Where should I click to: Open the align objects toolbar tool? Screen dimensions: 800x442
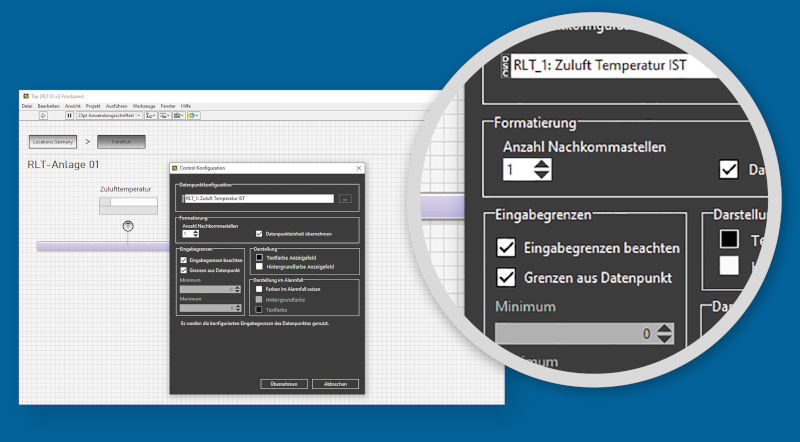coord(149,116)
